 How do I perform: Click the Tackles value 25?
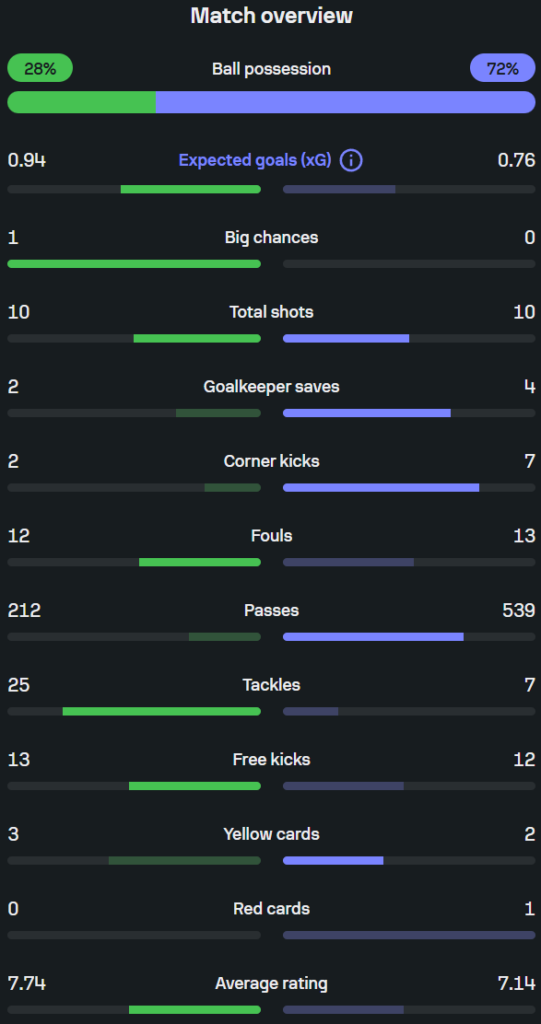[18, 685]
